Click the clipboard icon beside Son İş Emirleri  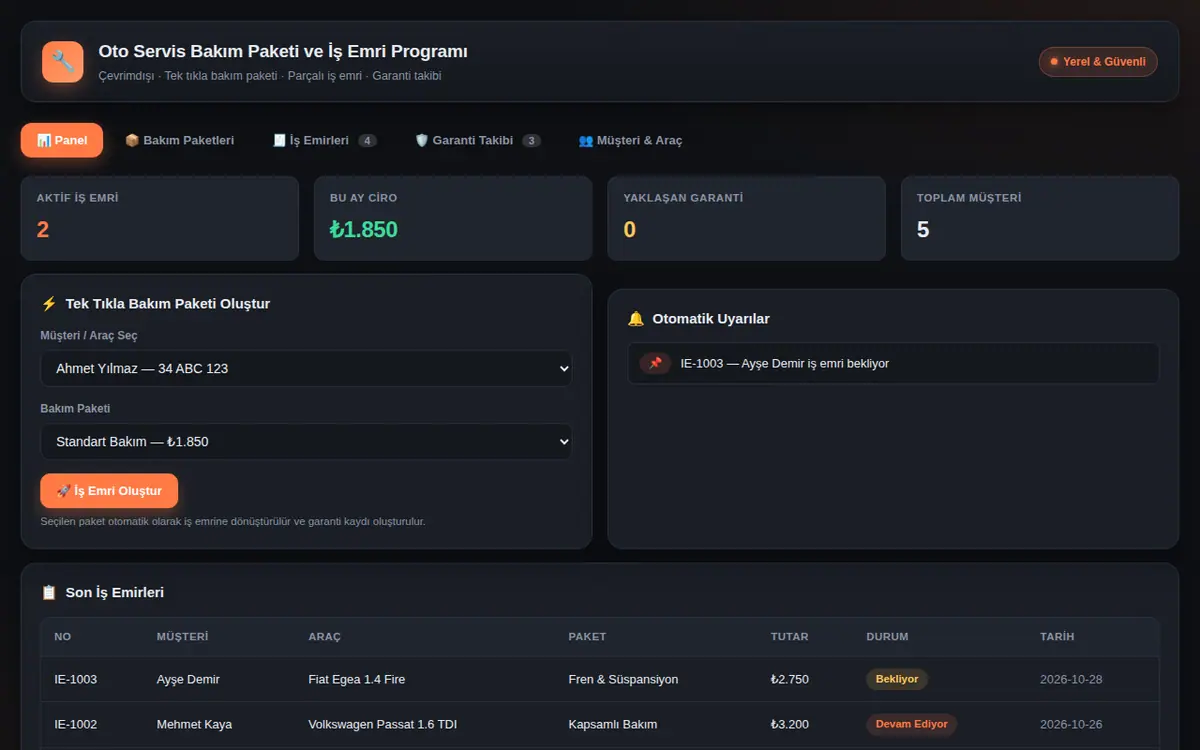coord(49,593)
